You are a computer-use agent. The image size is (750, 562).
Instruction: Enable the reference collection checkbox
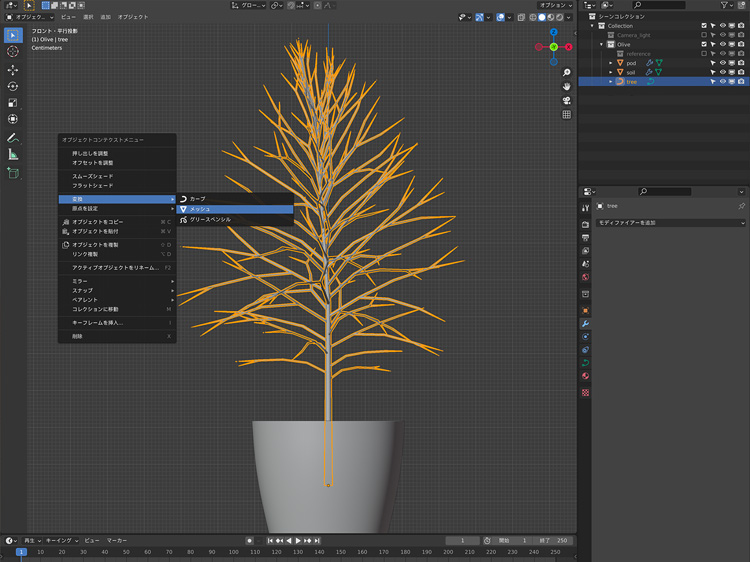(704, 53)
